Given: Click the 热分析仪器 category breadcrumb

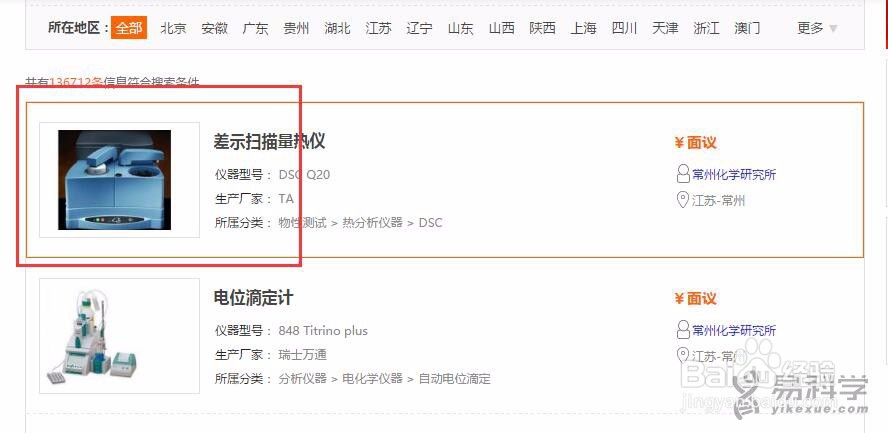Looking at the screenshot, I should pyautogui.click(x=372, y=223).
